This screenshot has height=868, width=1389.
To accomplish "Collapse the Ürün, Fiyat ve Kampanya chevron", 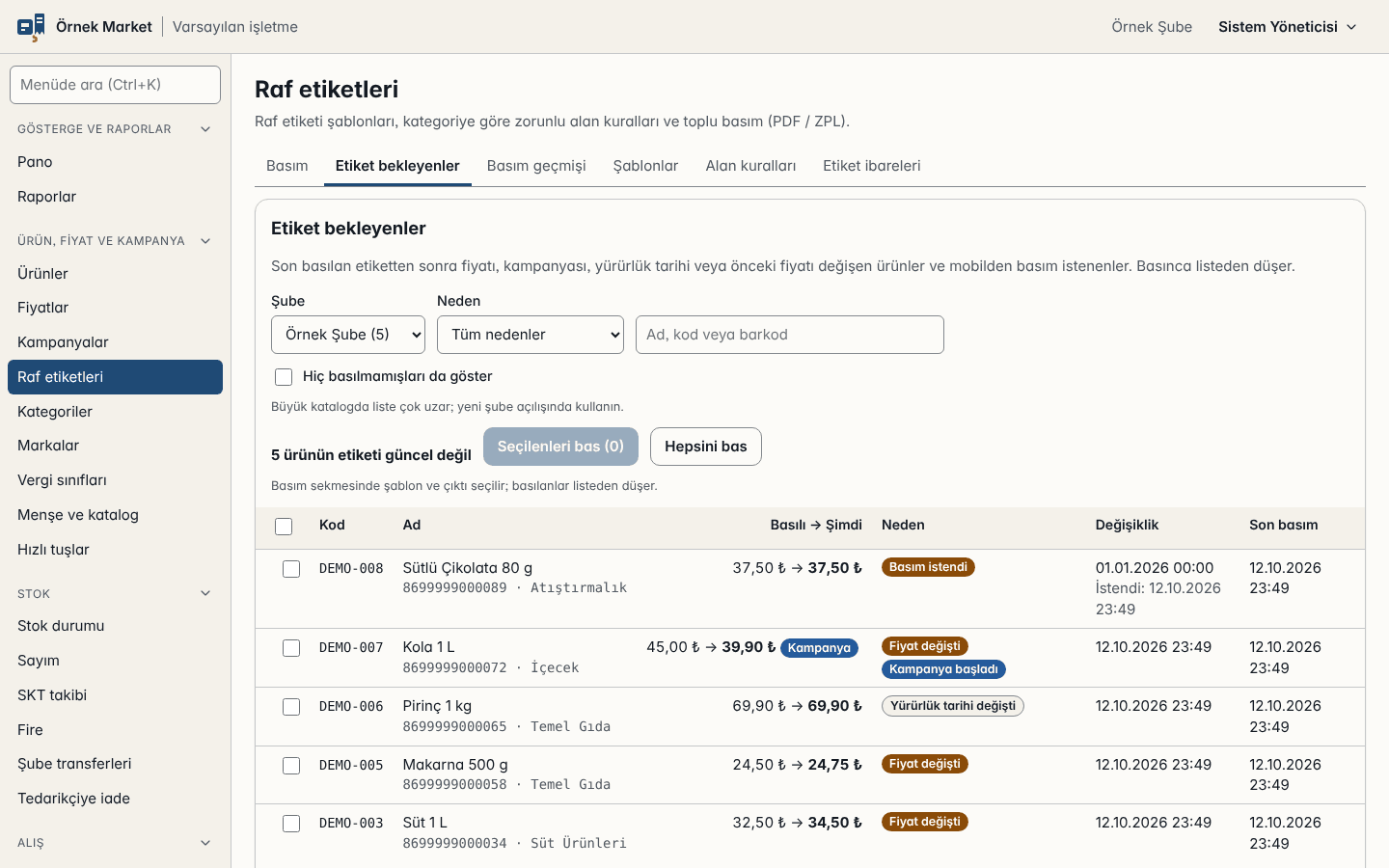I will point(205,241).
